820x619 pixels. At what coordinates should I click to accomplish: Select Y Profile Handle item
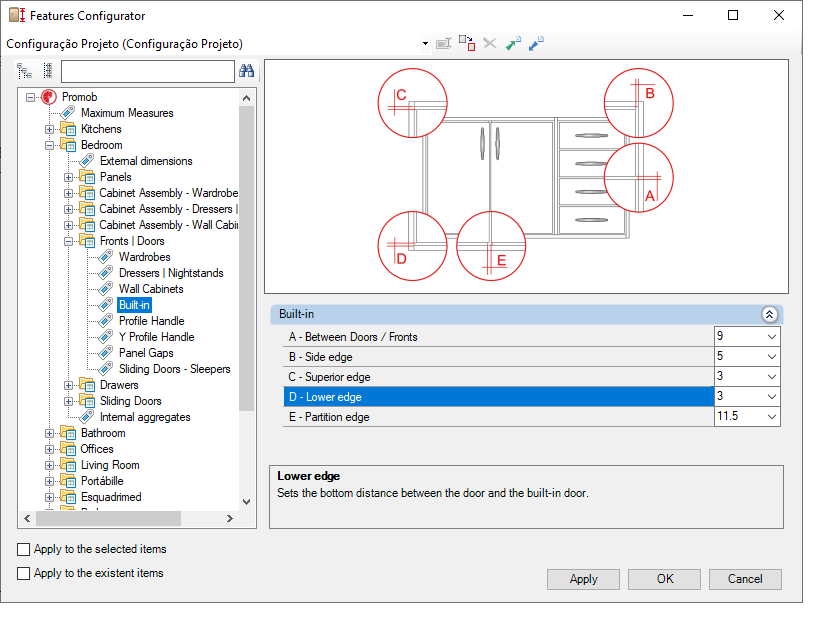156,337
